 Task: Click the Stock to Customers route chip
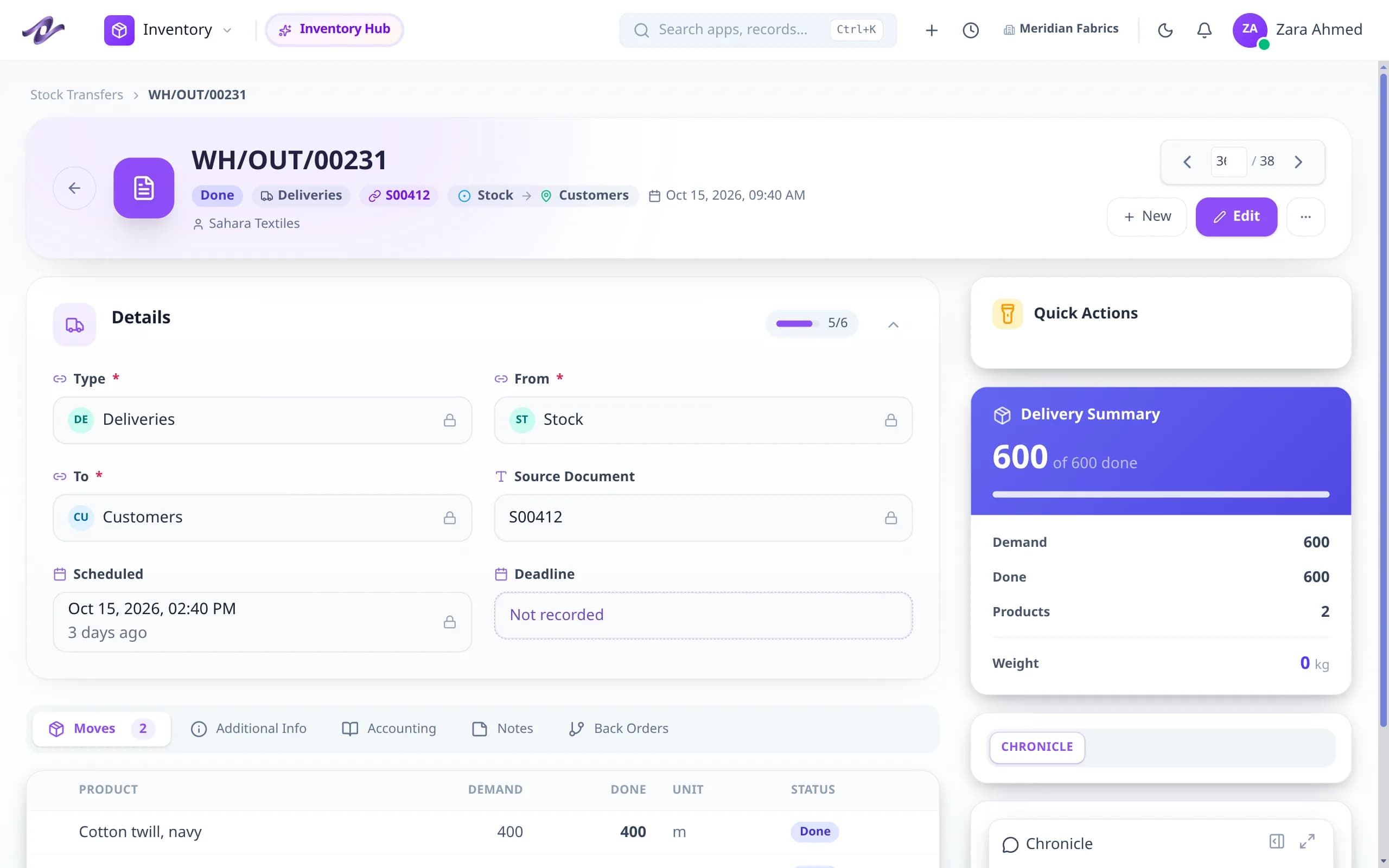(543, 195)
